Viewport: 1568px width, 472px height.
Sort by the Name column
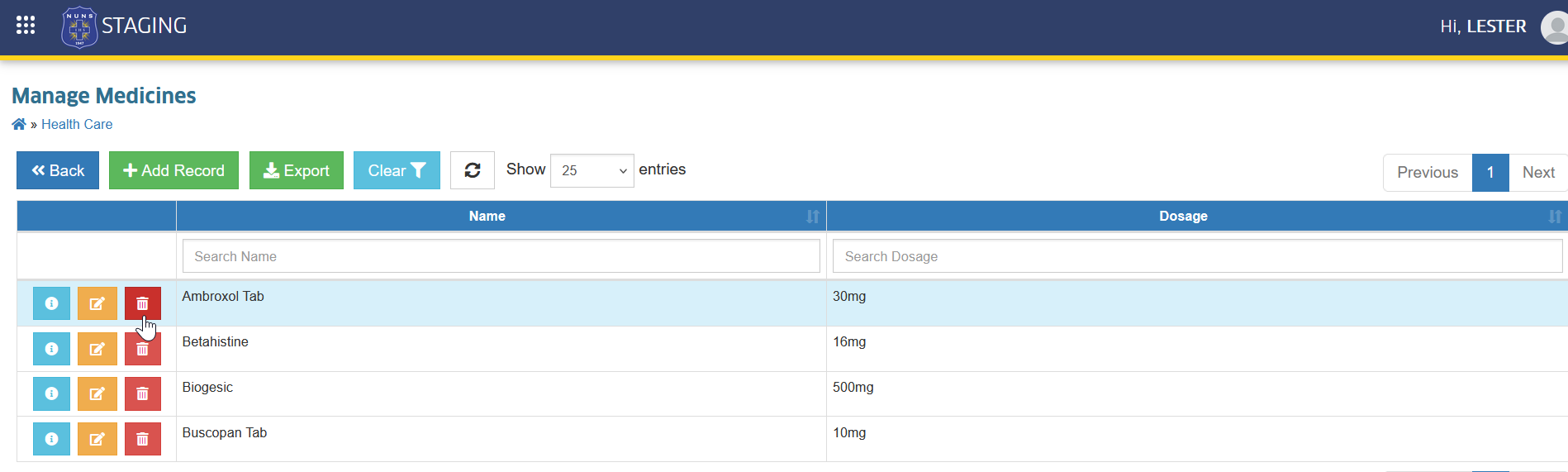click(x=501, y=216)
